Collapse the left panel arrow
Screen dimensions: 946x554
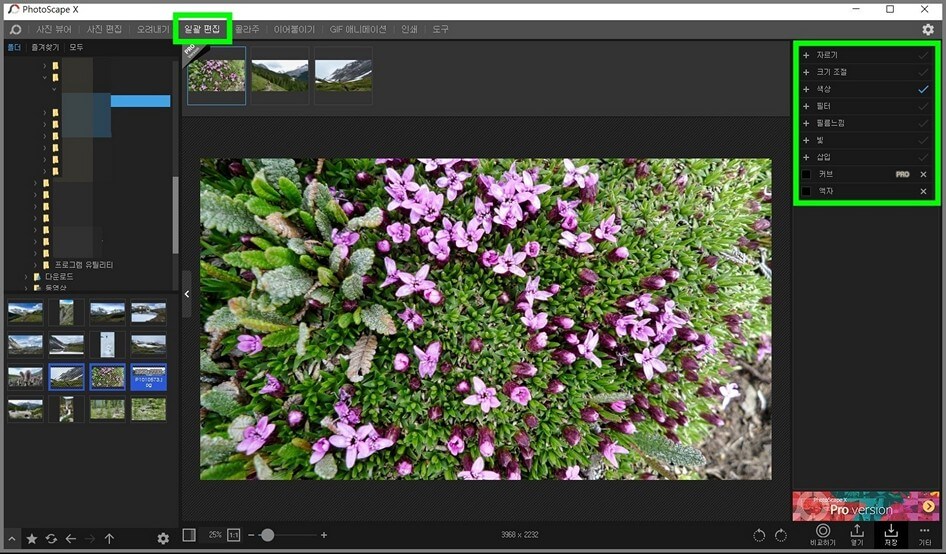[186, 294]
